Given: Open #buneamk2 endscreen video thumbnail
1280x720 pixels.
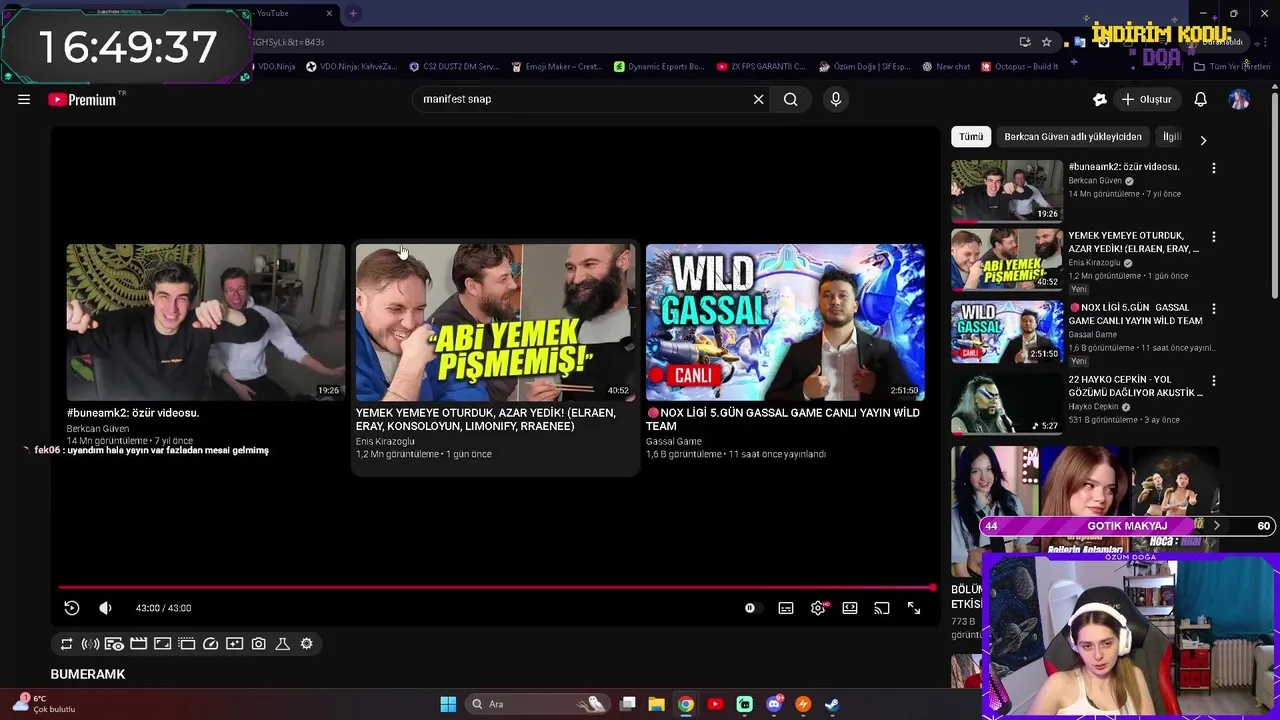Looking at the screenshot, I should click(x=206, y=322).
